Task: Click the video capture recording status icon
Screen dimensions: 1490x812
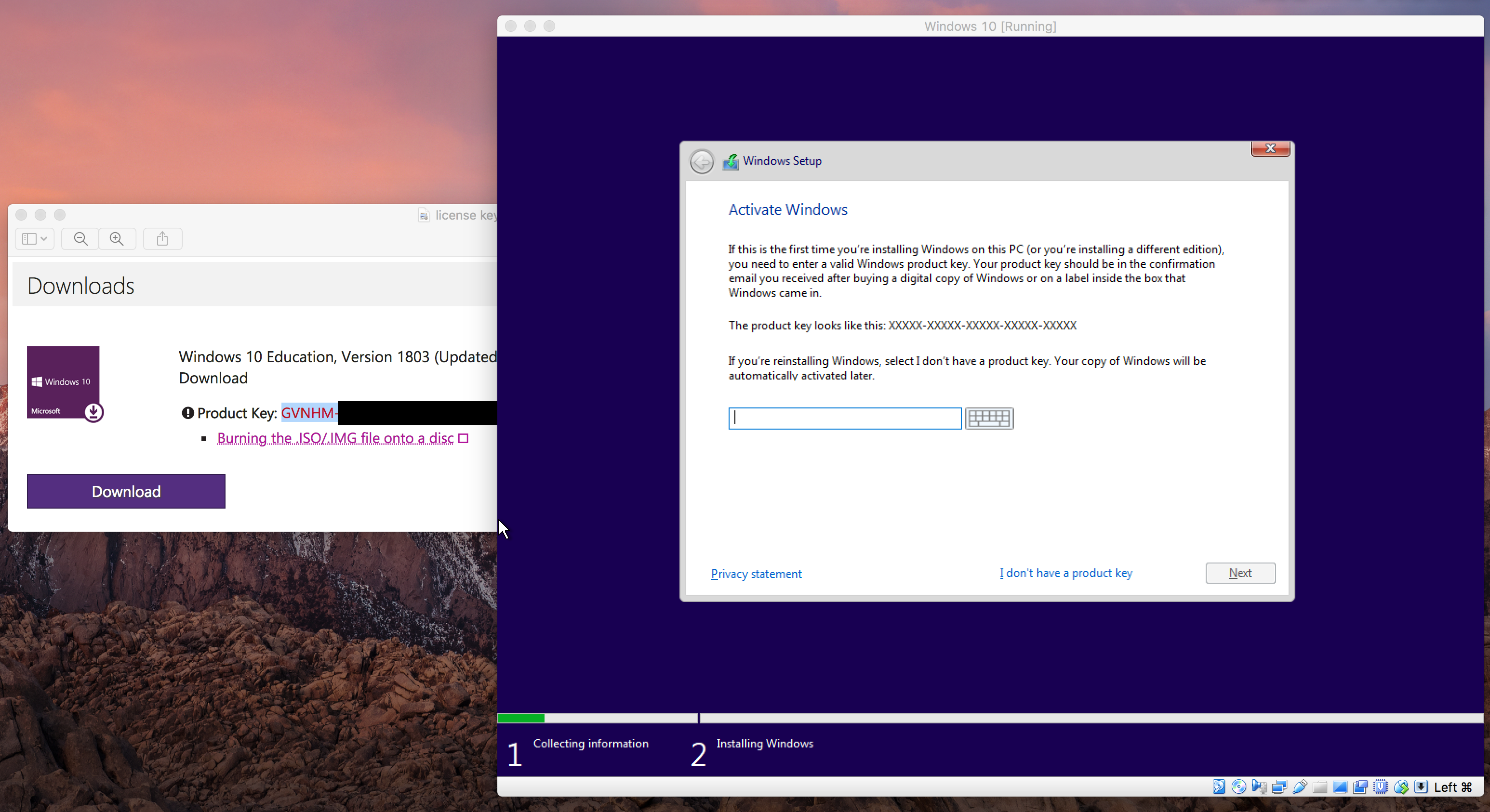Action: tap(1360, 786)
